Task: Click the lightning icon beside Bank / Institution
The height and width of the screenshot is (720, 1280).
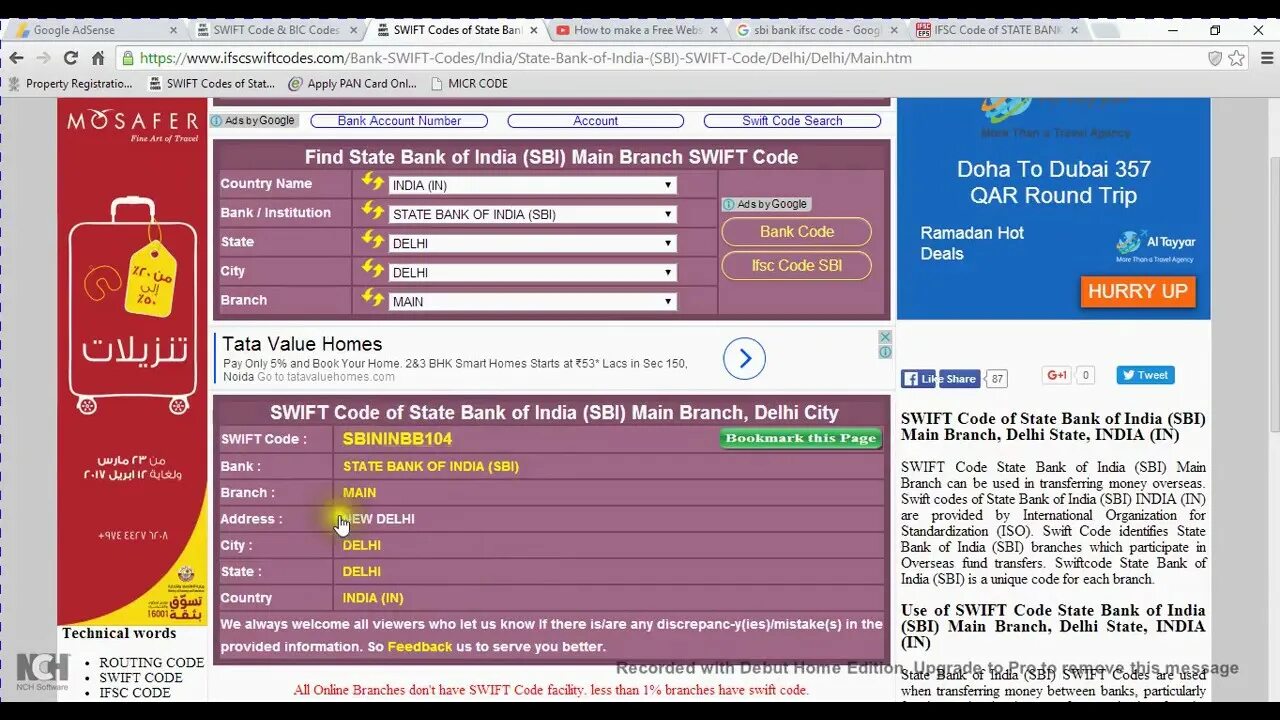Action: [x=372, y=211]
